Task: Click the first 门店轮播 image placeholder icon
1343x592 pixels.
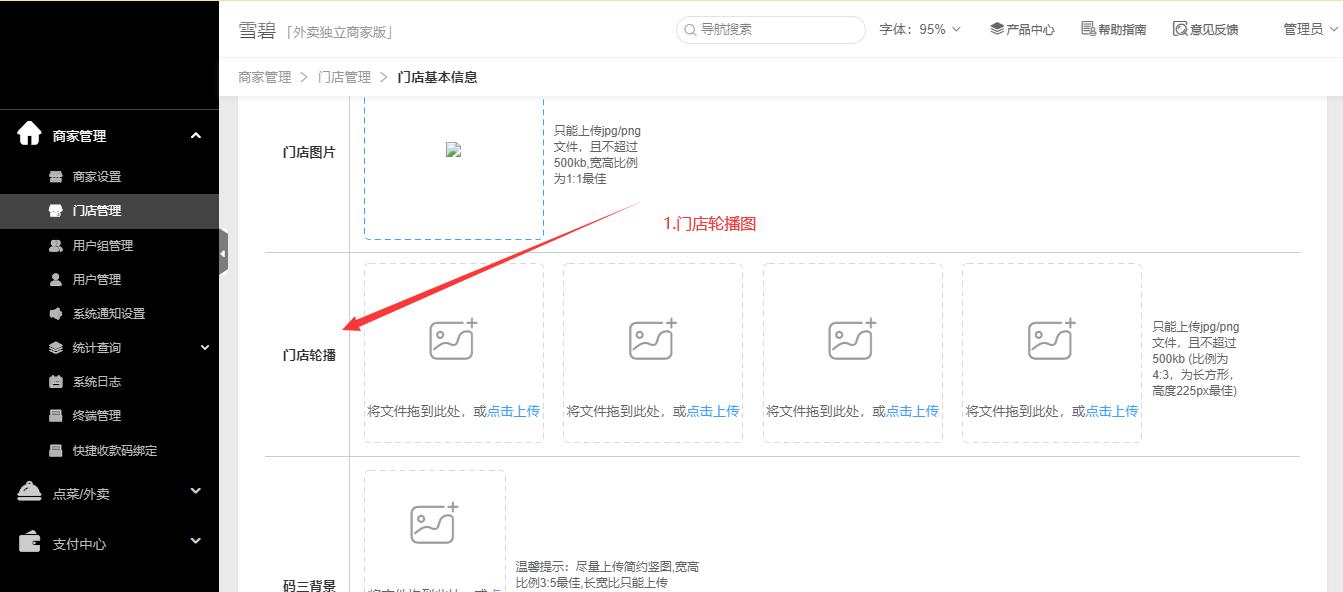Action: tap(453, 340)
